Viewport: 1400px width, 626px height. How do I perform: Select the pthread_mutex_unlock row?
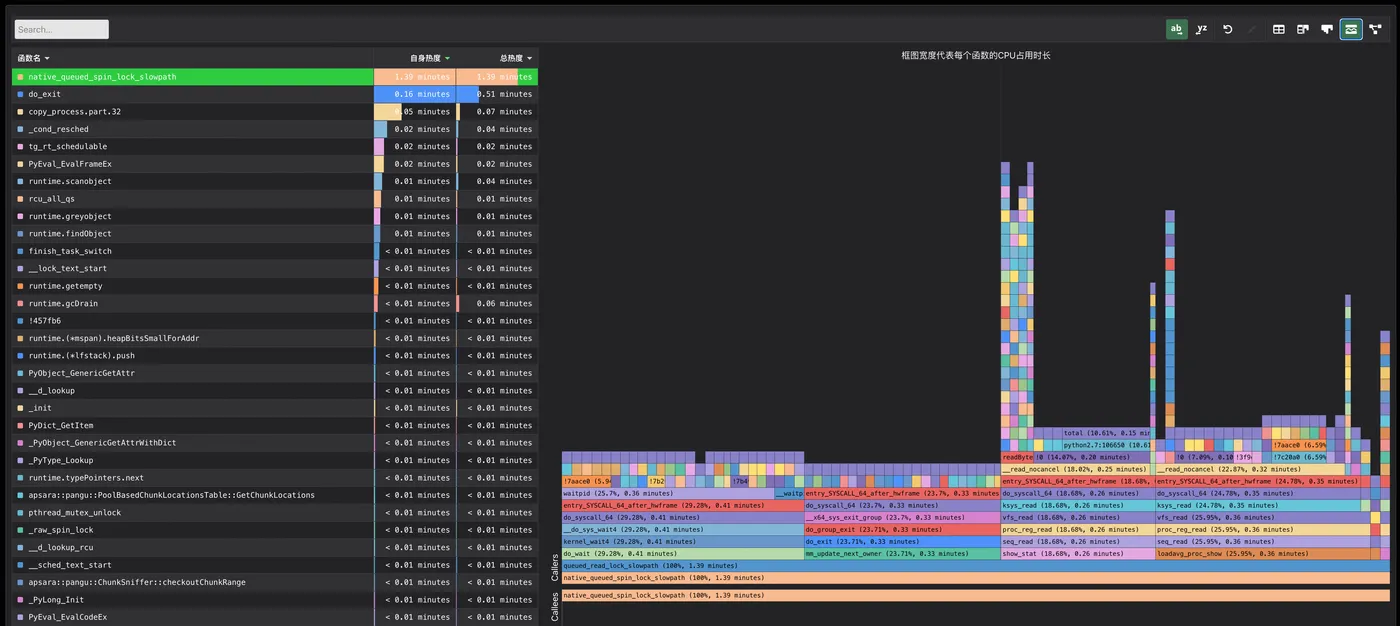[275, 512]
